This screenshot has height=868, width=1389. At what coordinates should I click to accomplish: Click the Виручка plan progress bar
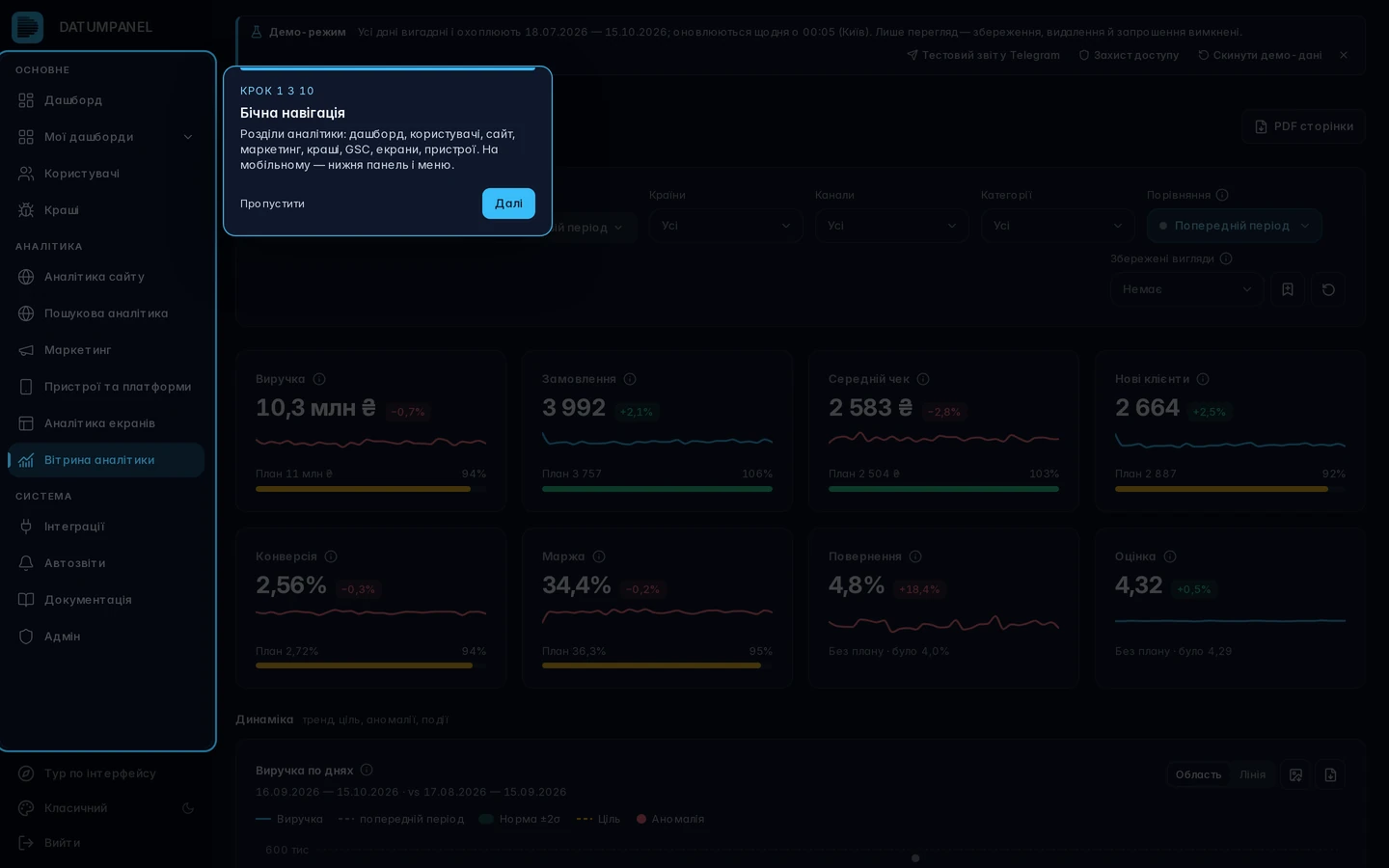point(370,489)
